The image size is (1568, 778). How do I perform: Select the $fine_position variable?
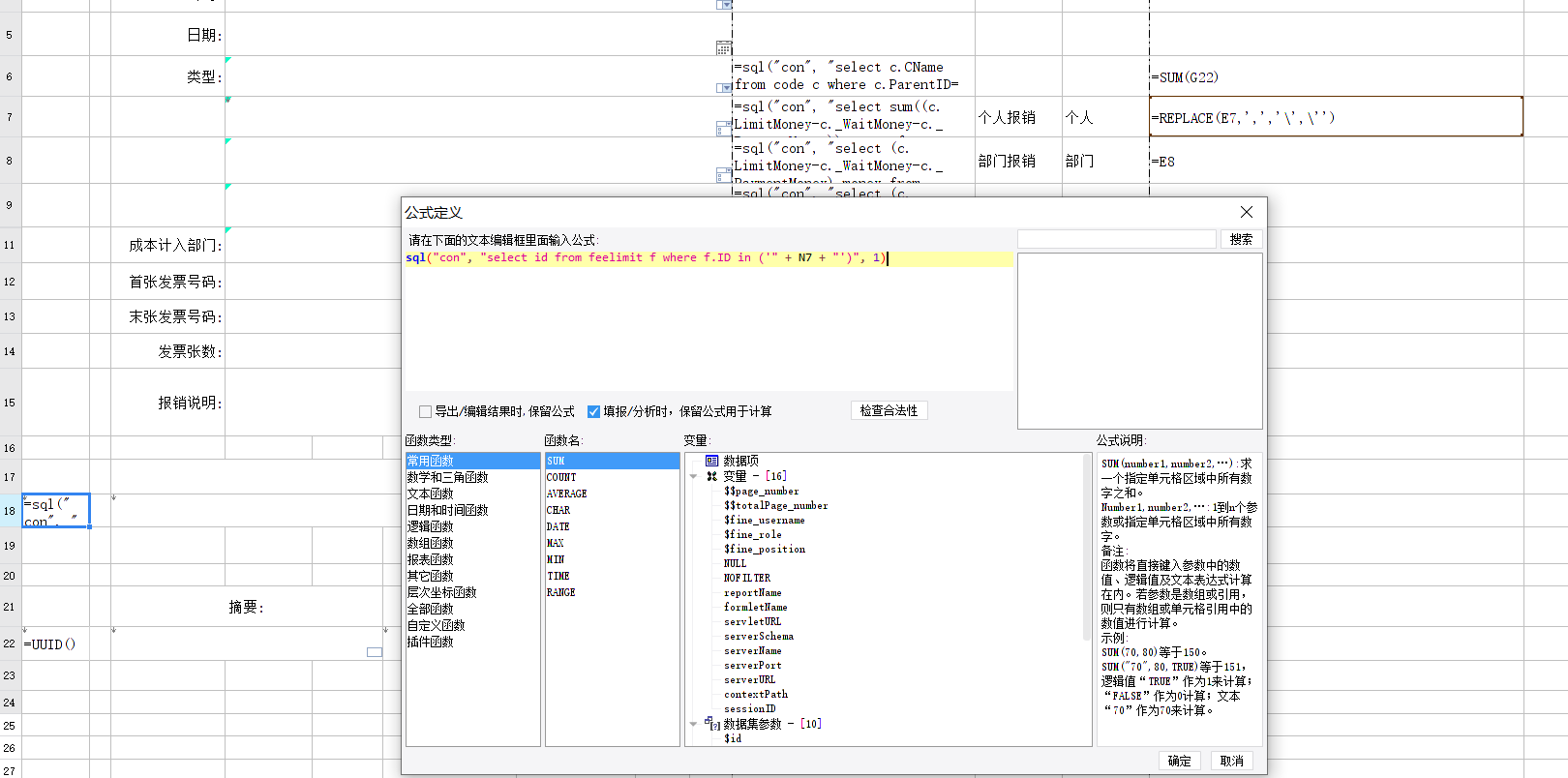764,549
